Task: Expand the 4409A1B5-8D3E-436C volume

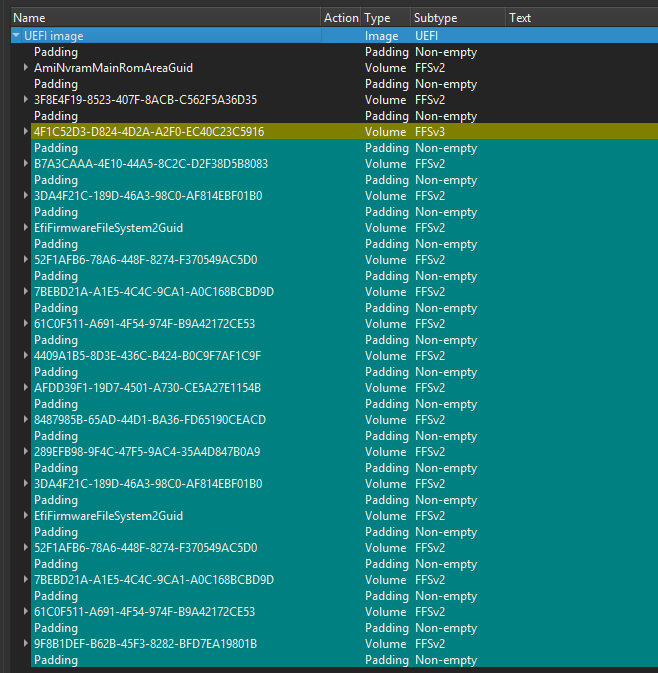Action: [x=26, y=356]
